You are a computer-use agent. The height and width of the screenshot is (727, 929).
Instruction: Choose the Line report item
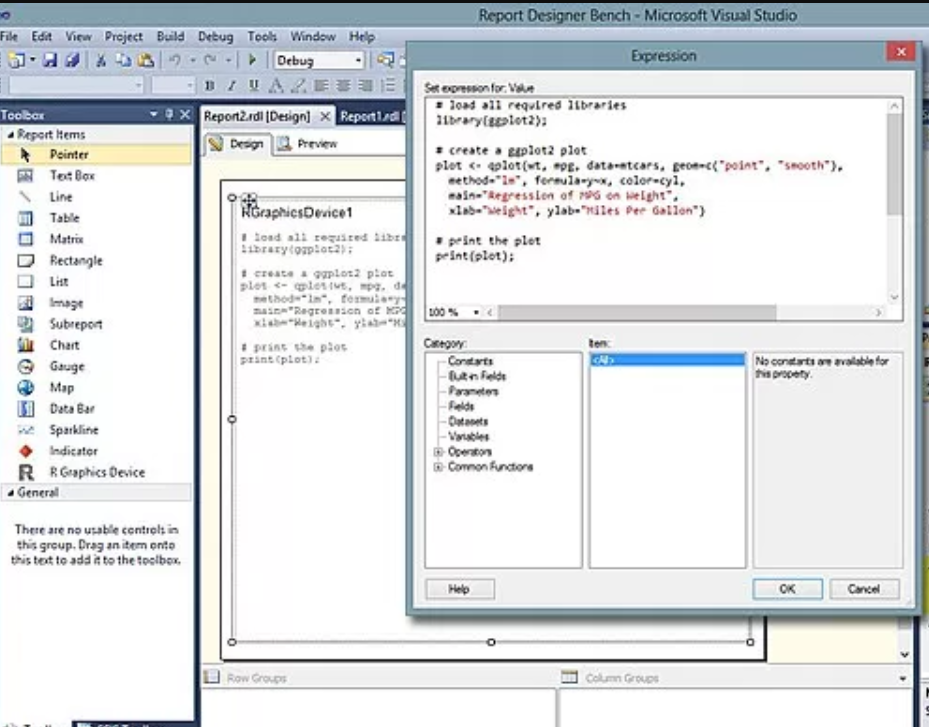(96, 197)
